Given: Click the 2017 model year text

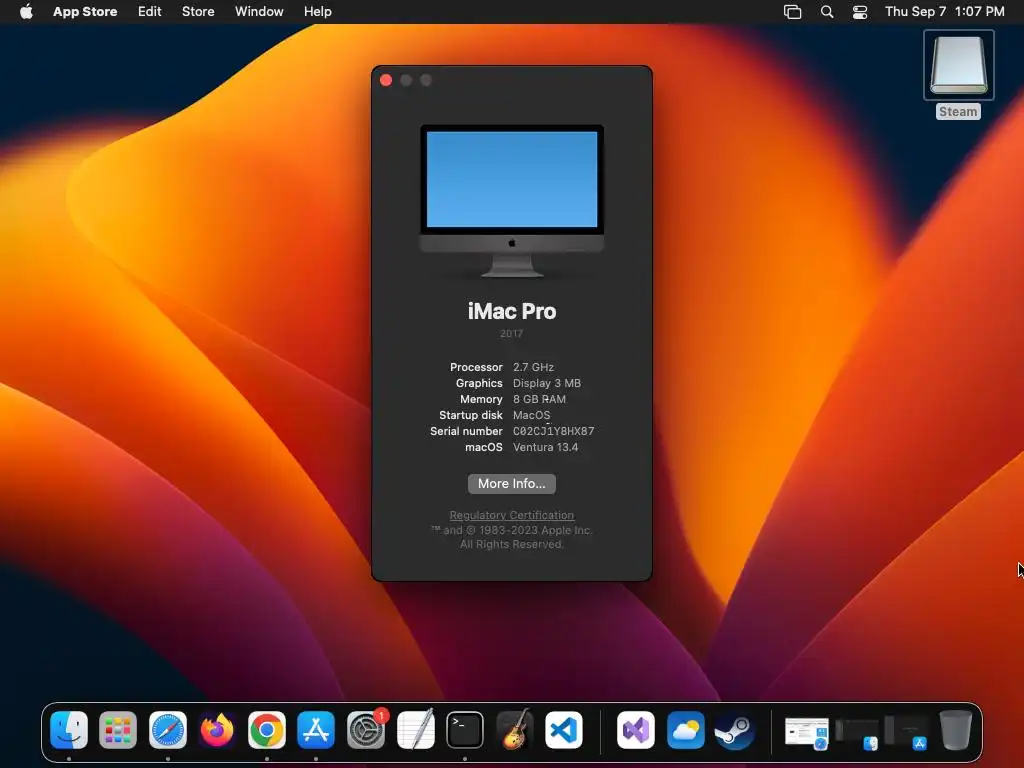Looking at the screenshot, I should (511, 334).
